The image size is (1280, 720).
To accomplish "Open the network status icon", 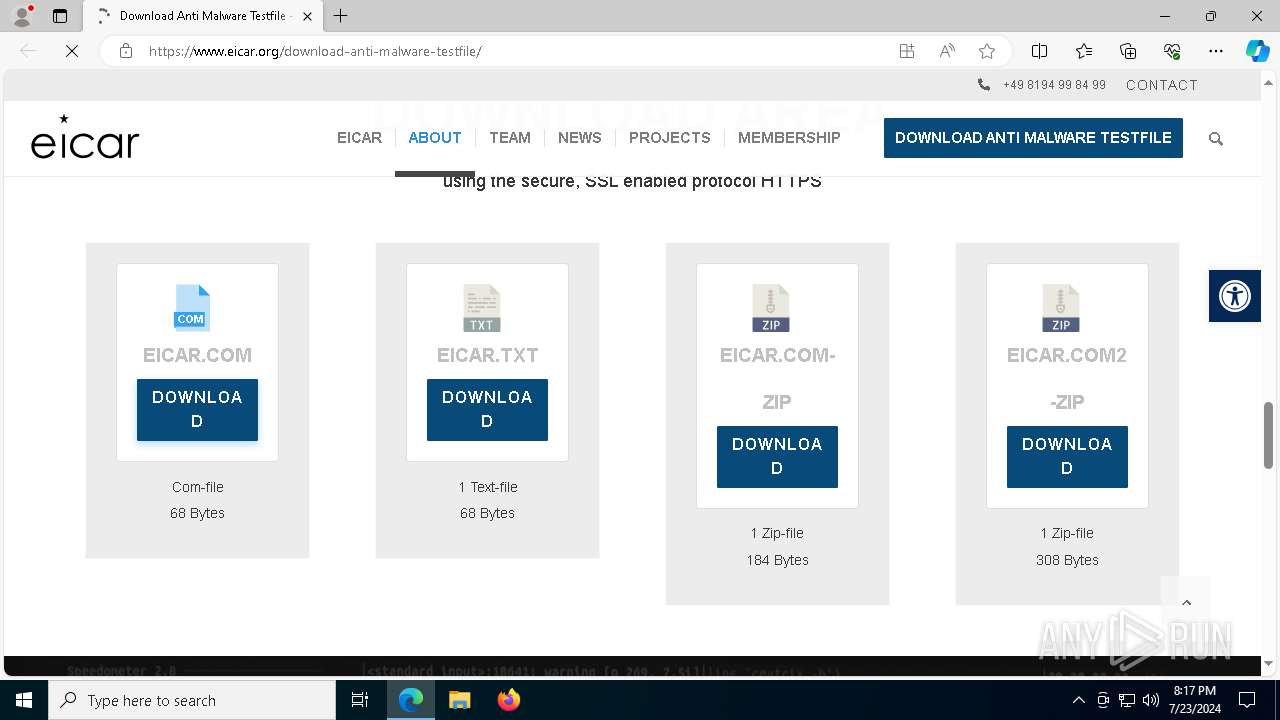I will coord(1127,700).
